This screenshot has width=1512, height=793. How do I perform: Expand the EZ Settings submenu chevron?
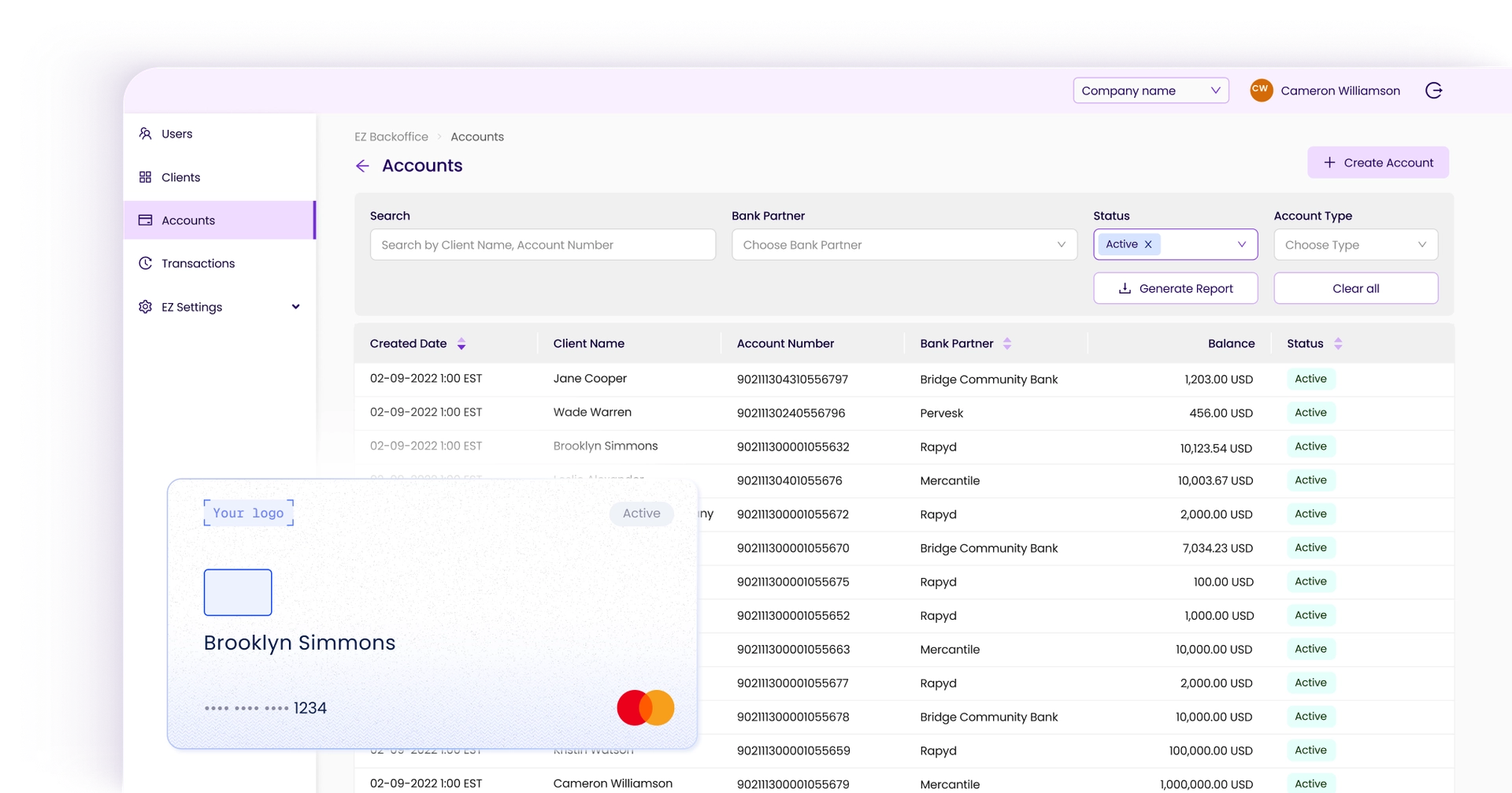(x=296, y=307)
